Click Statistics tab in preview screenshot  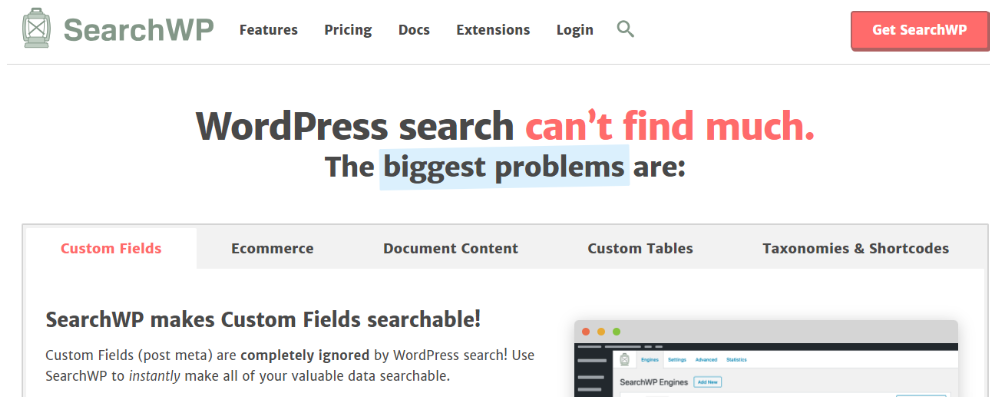(x=736, y=360)
